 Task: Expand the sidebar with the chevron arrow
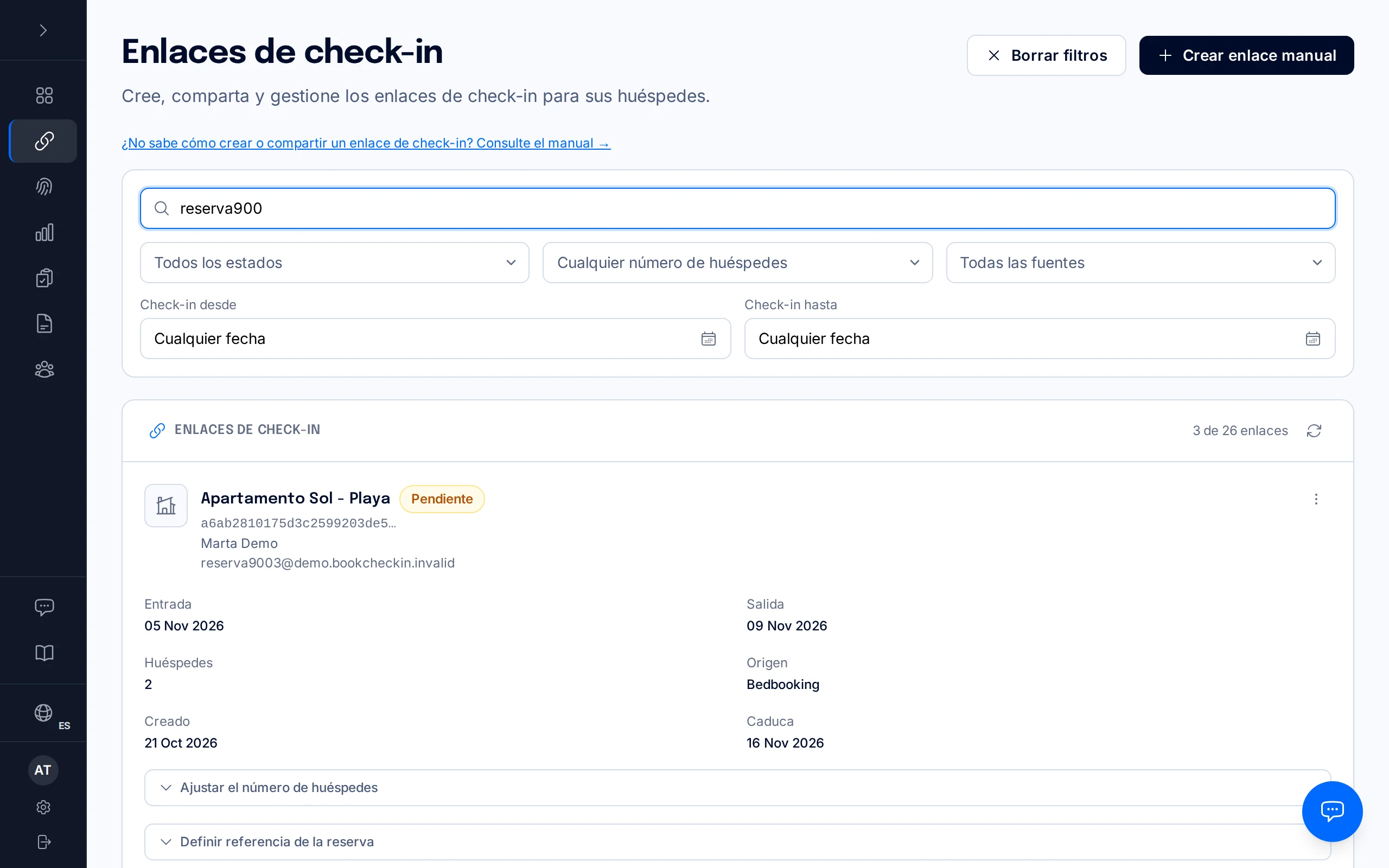coord(43,30)
